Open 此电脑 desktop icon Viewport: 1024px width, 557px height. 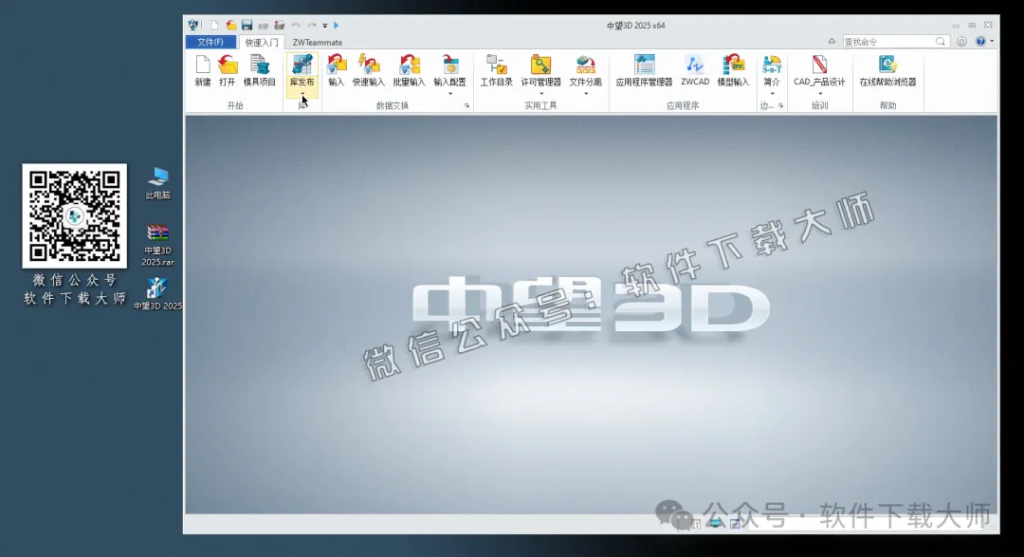158,183
